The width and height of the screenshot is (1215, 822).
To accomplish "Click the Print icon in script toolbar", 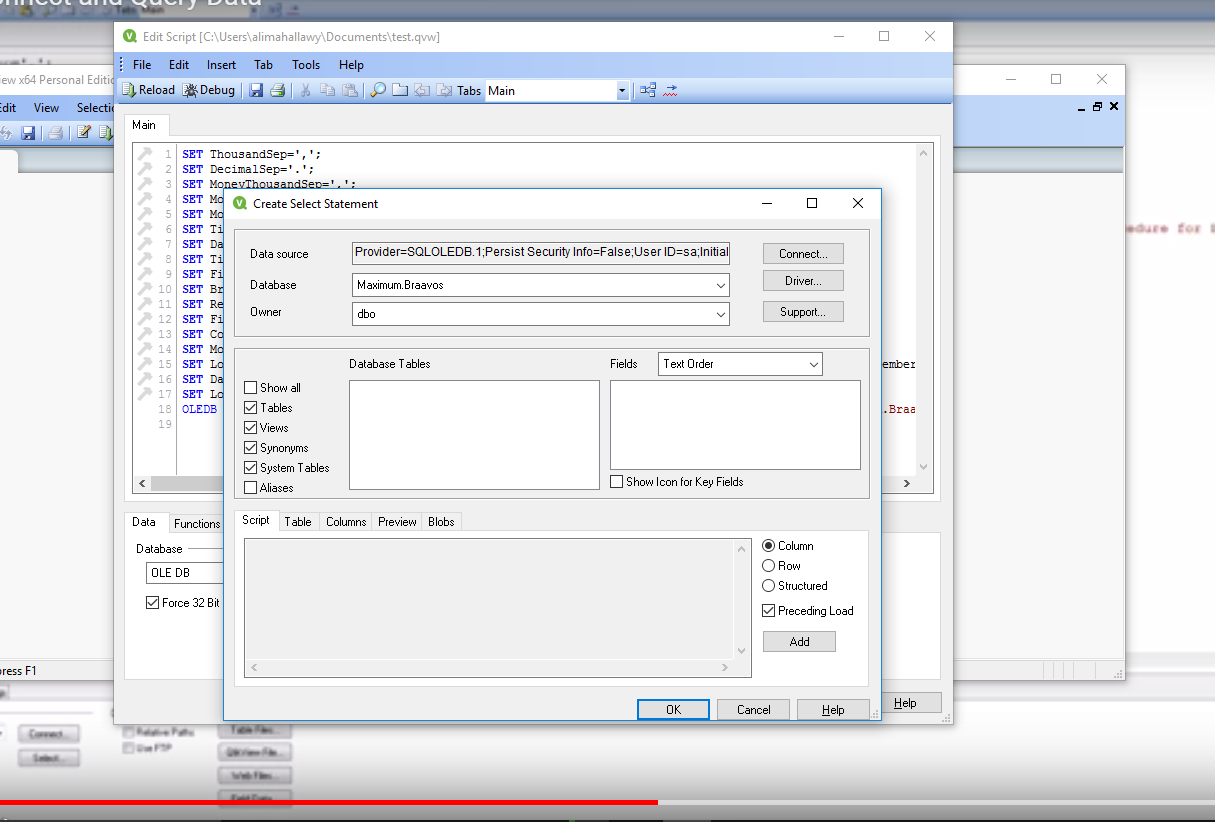I will pos(278,90).
